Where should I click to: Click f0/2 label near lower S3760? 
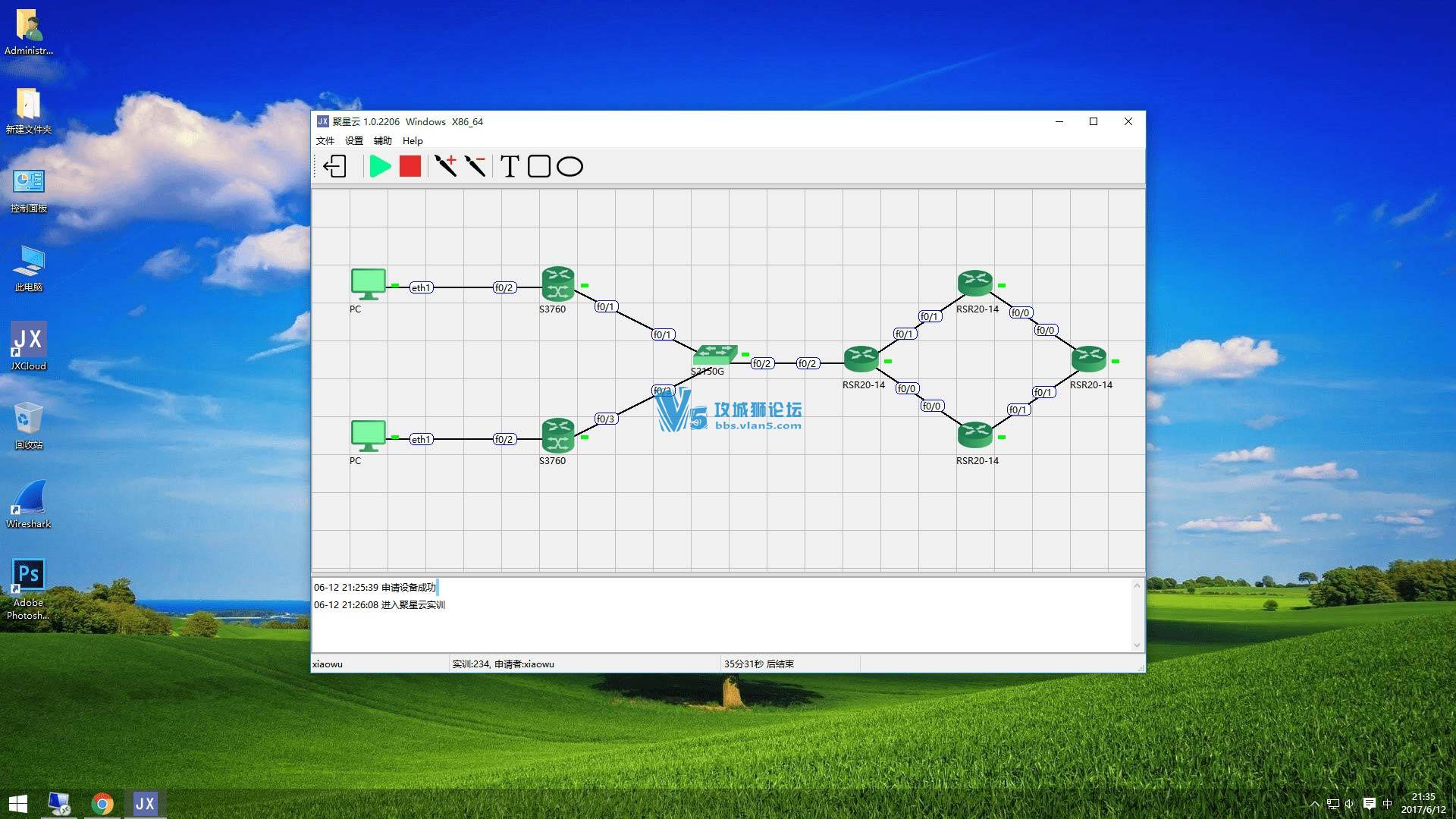tap(504, 439)
